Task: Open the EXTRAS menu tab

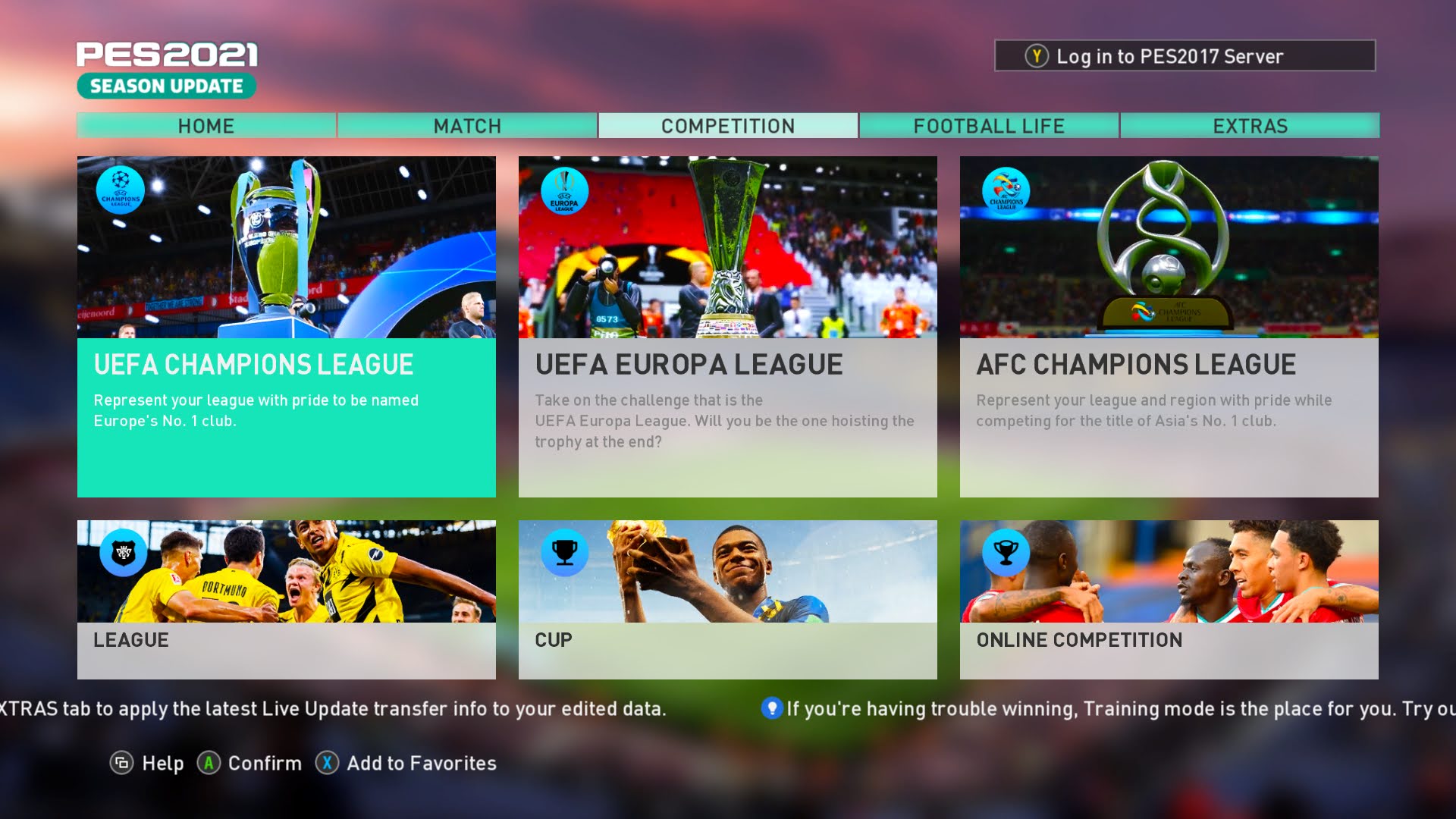Action: click(1250, 125)
